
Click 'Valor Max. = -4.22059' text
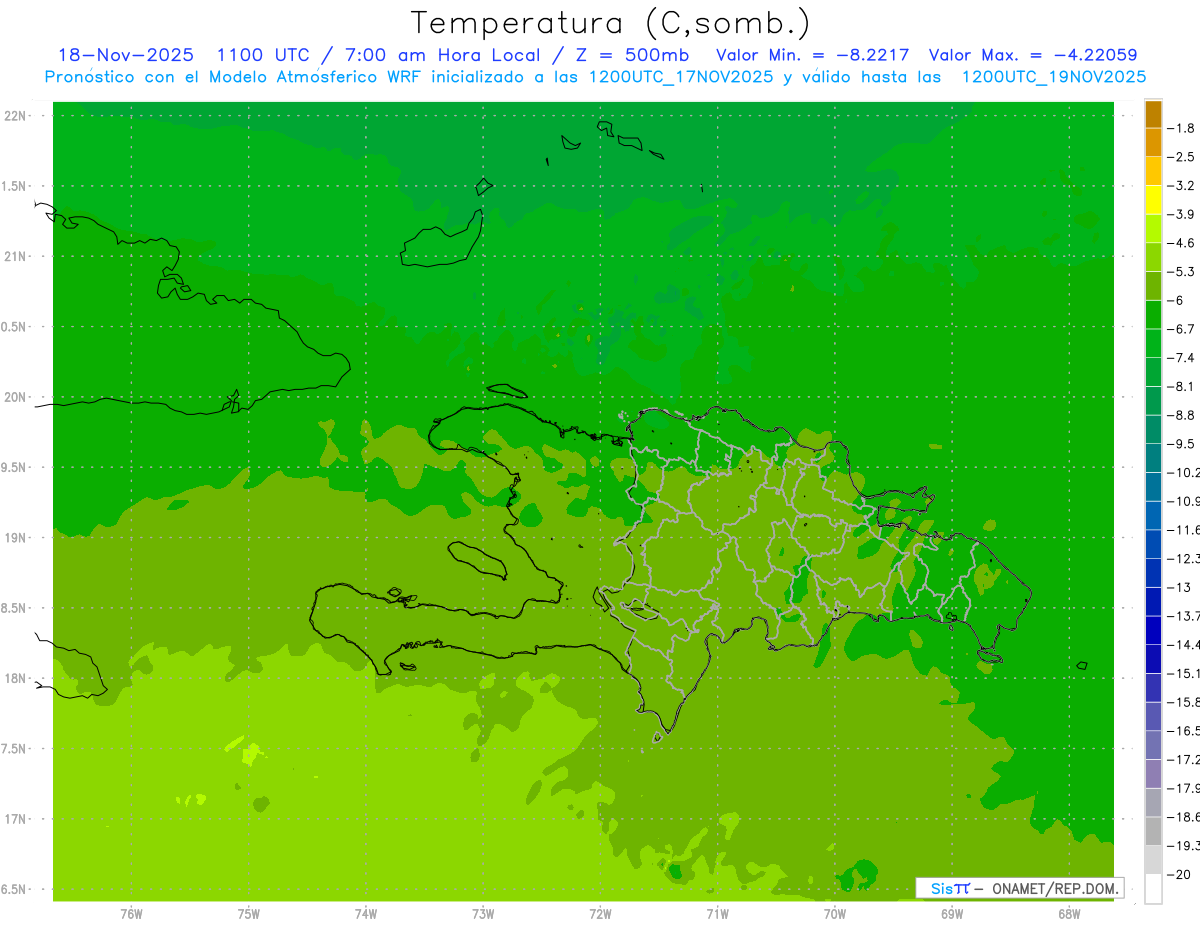click(1032, 55)
